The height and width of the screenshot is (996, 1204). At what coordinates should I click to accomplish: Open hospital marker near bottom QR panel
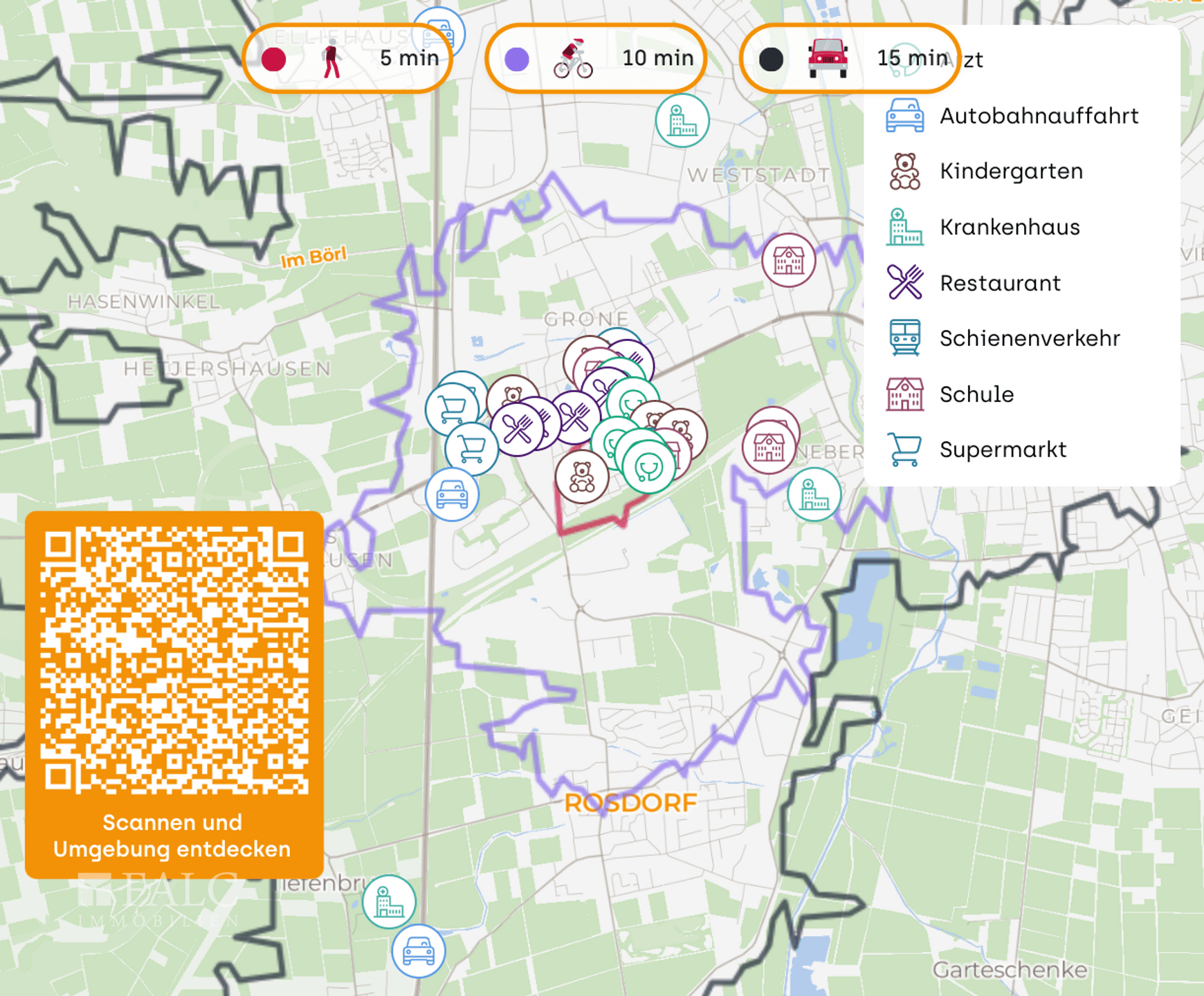[389, 902]
